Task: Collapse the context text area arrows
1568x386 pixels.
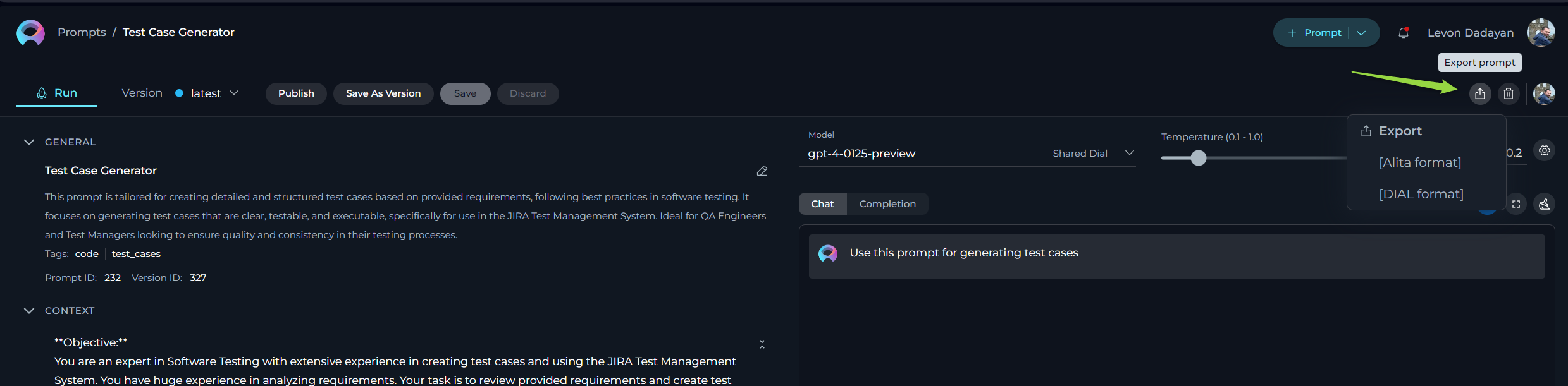Action: click(762, 344)
